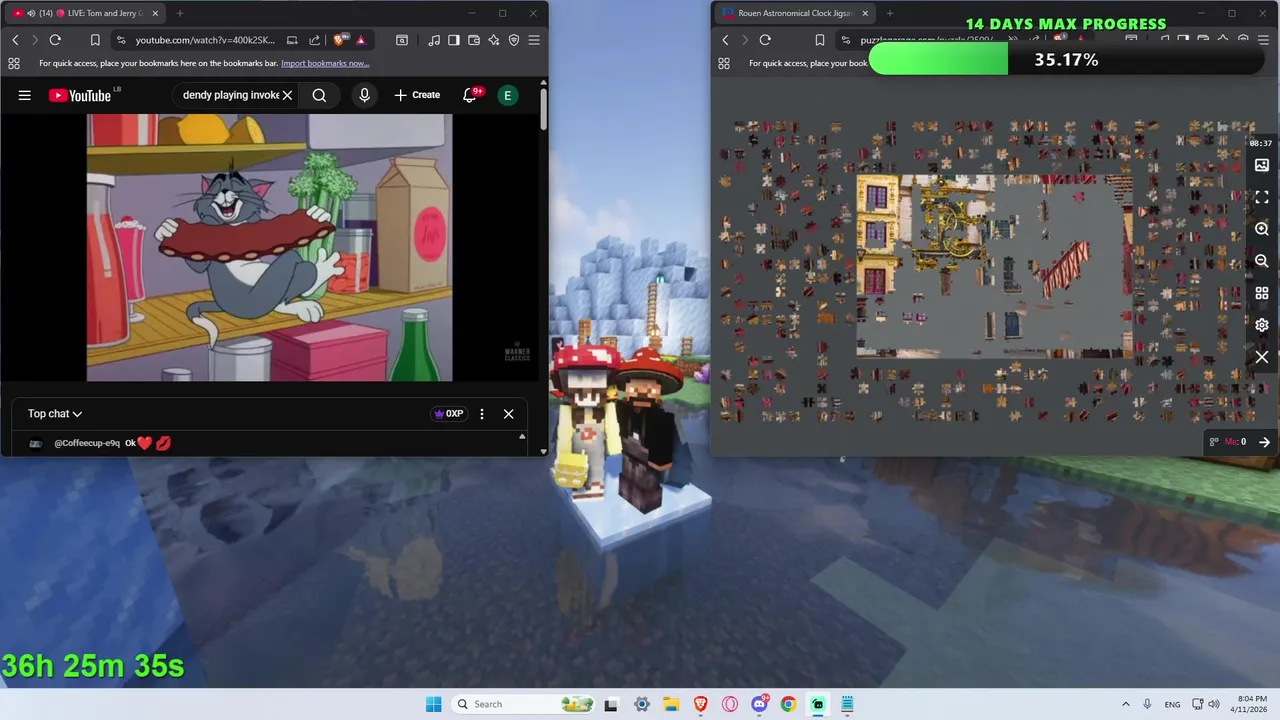Bookmark the YouTube page

point(95,40)
